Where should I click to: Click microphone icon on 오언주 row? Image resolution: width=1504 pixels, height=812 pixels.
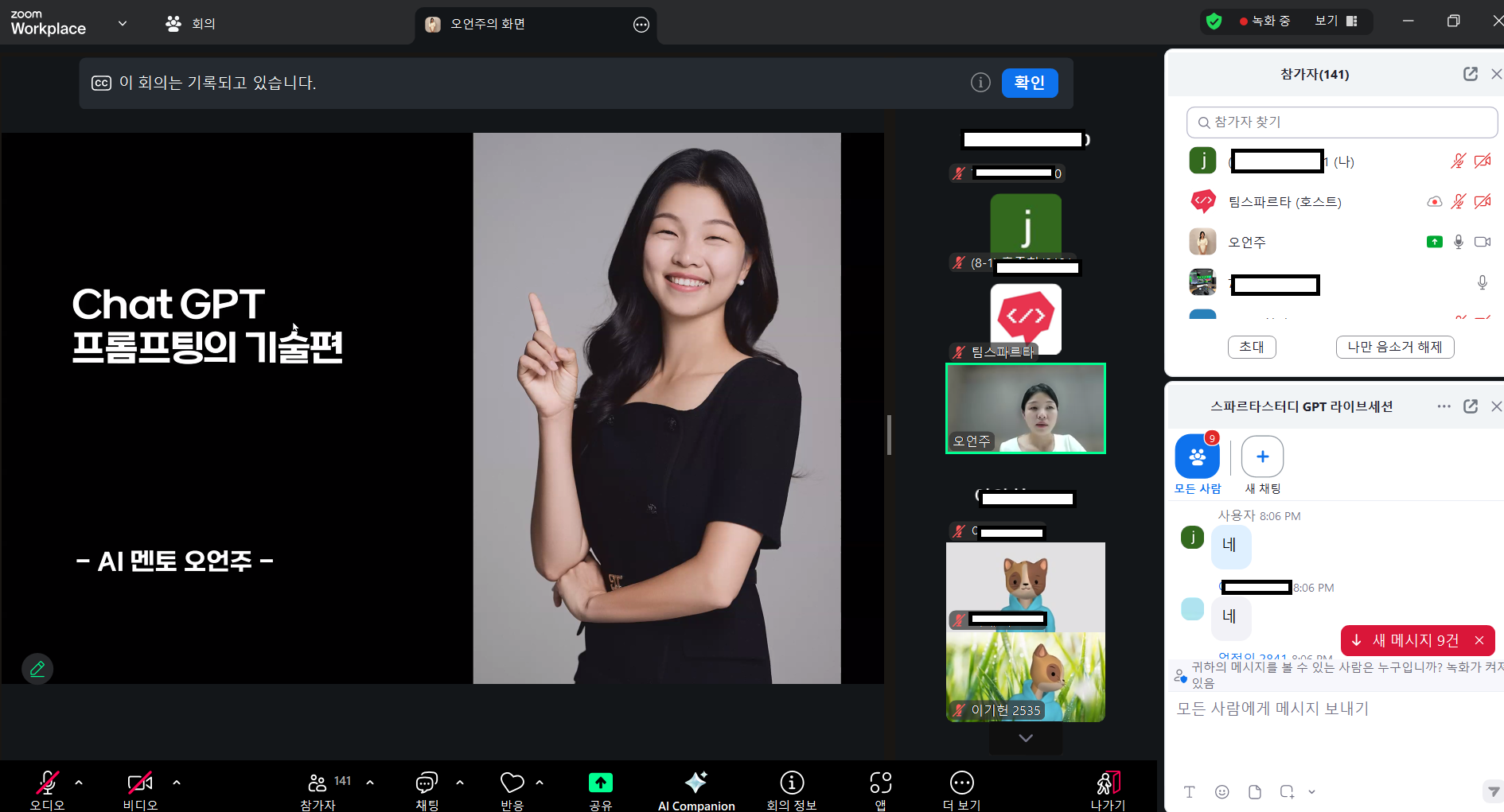coord(1458,242)
